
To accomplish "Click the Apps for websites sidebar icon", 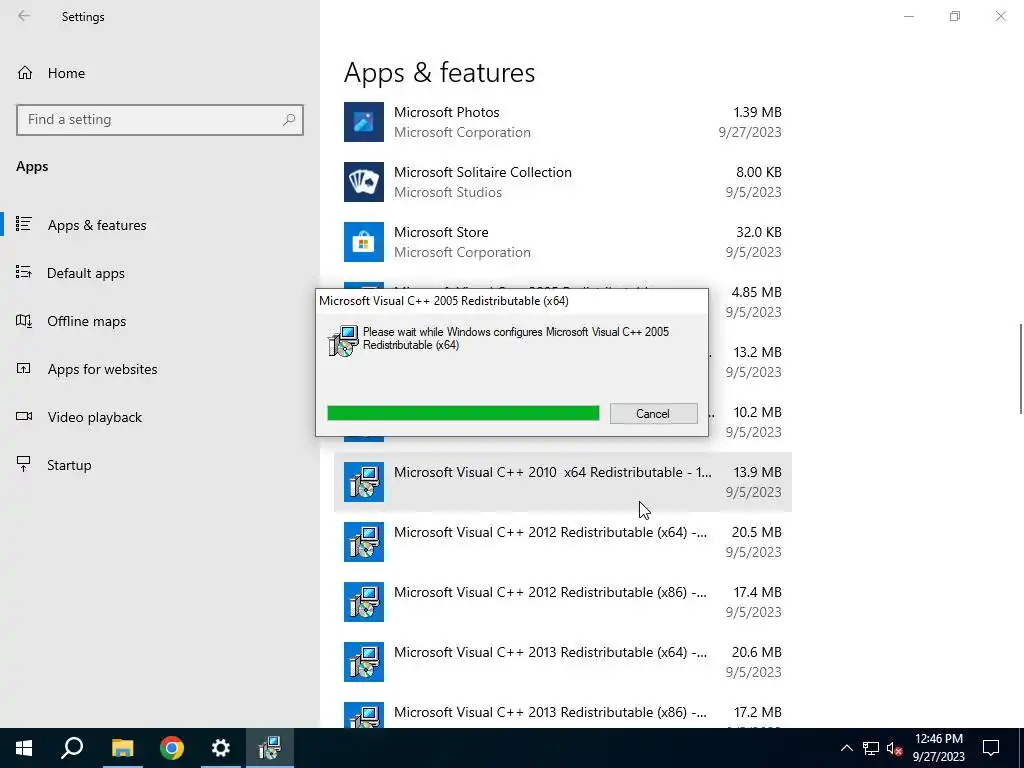I will coord(24,369).
